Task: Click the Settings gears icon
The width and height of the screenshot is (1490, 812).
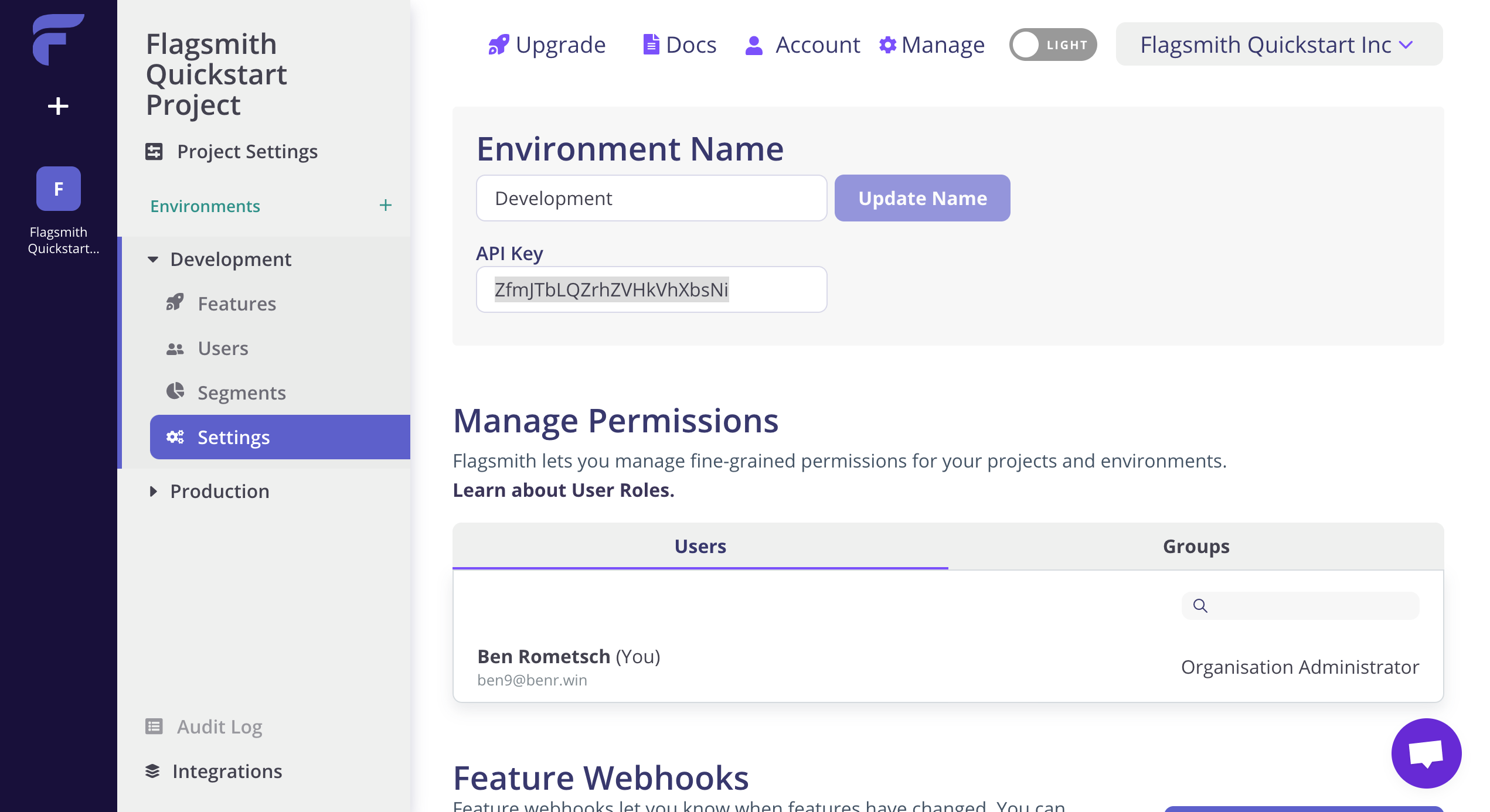Action: (175, 437)
